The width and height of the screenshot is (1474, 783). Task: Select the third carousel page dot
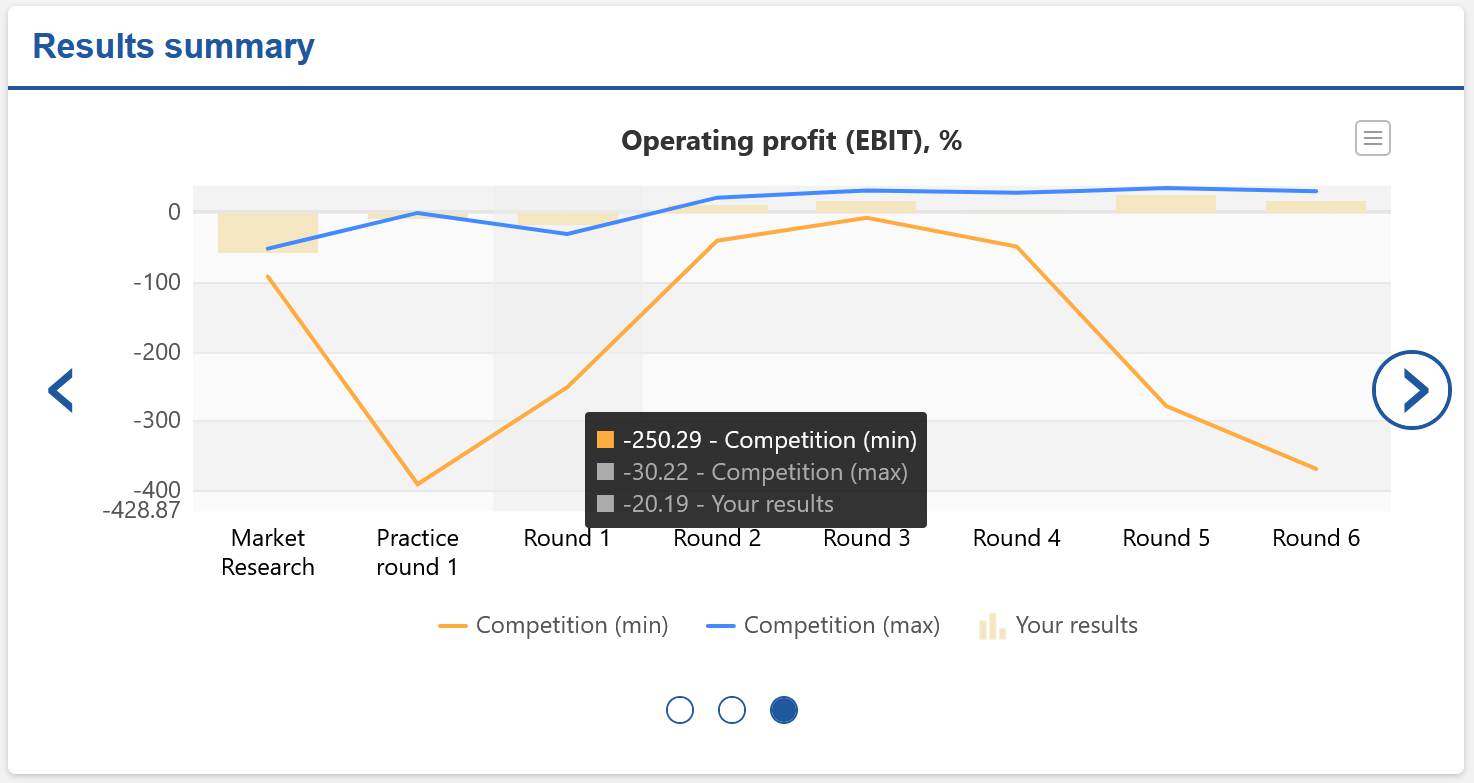click(784, 710)
